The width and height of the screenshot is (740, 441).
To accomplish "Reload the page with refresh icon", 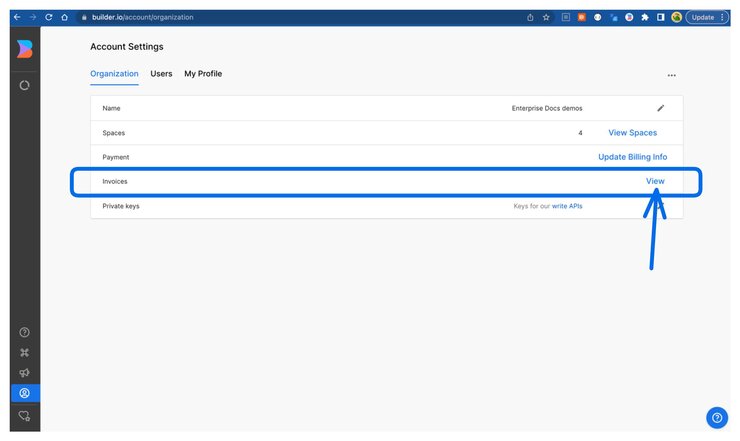I will [49, 17].
